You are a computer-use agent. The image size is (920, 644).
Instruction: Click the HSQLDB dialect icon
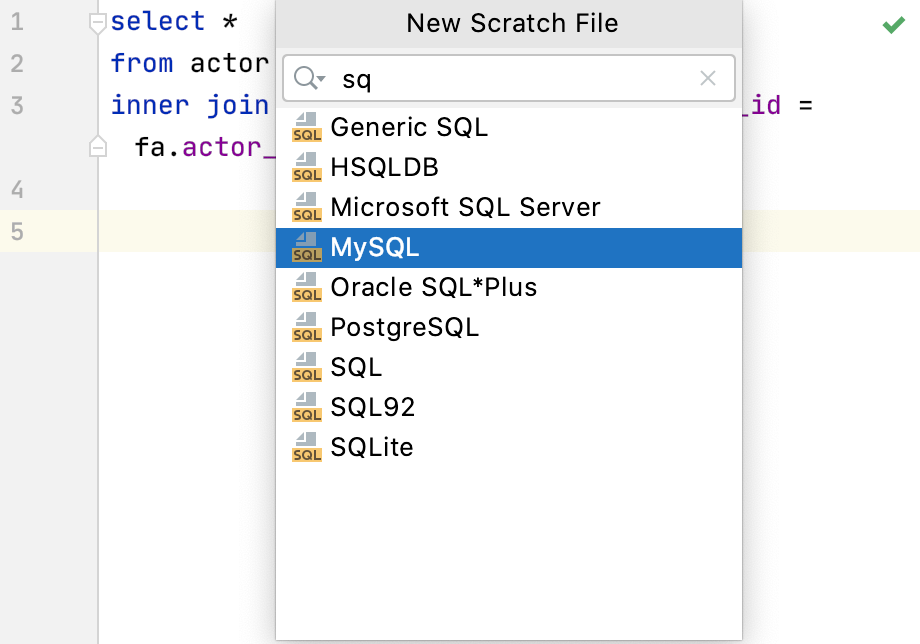(306, 168)
